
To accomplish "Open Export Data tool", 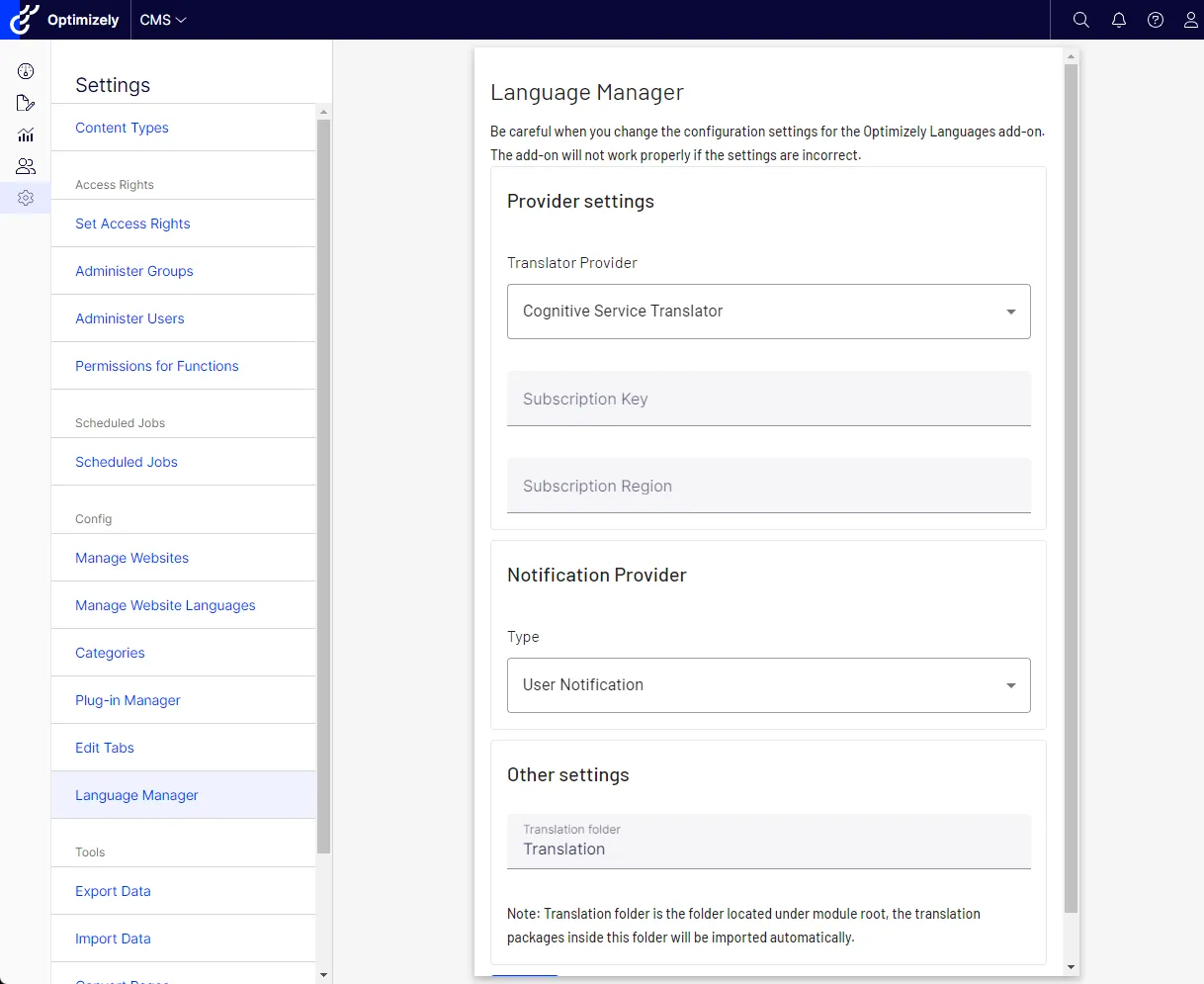I will click(x=113, y=891).
